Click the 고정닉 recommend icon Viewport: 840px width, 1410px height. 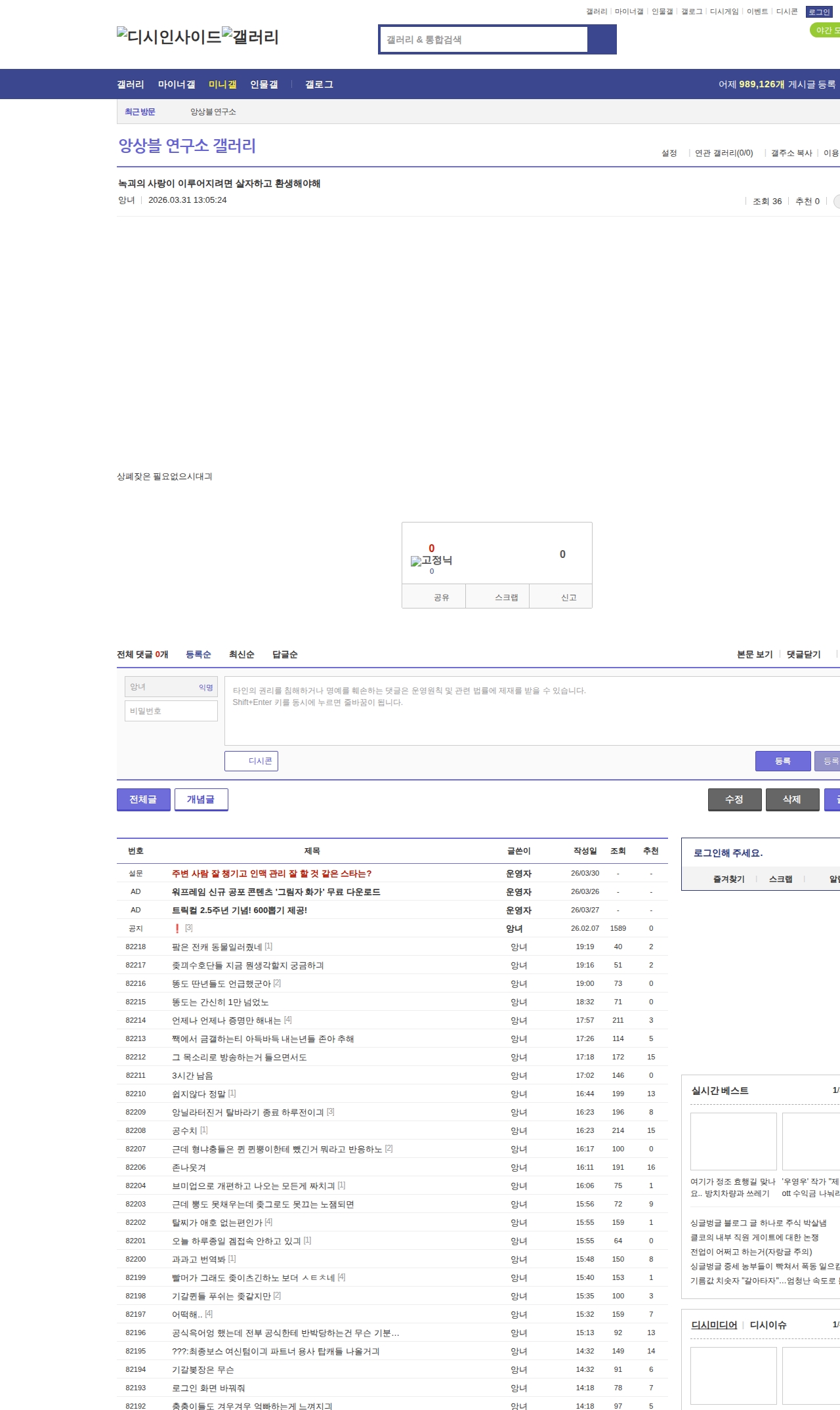416,561
